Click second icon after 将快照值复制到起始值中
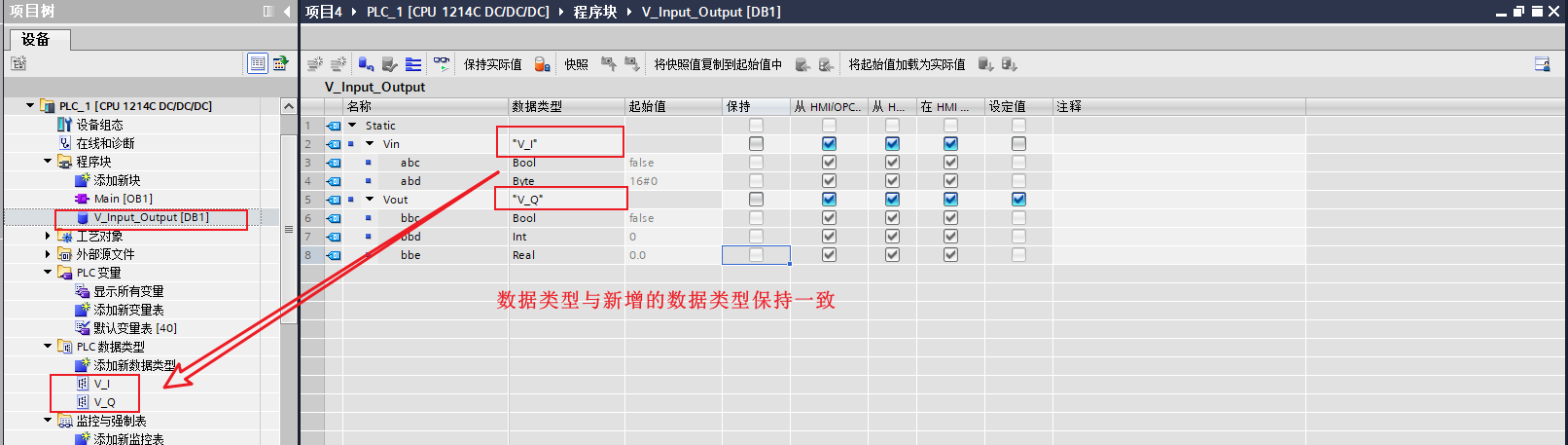Viewport: 1568px width, 445px height. (826, 64)
